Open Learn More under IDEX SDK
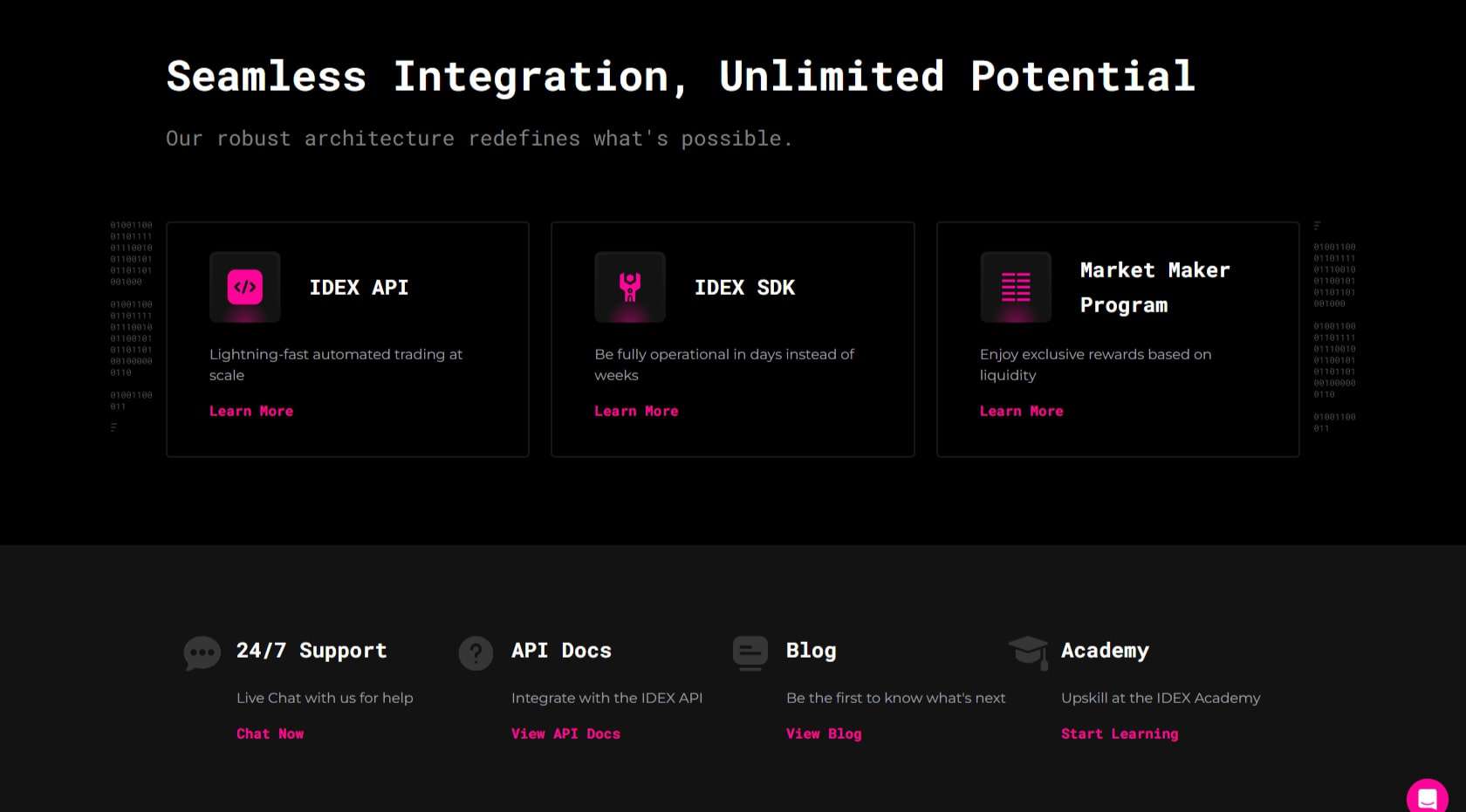 [x=636, y=411]
